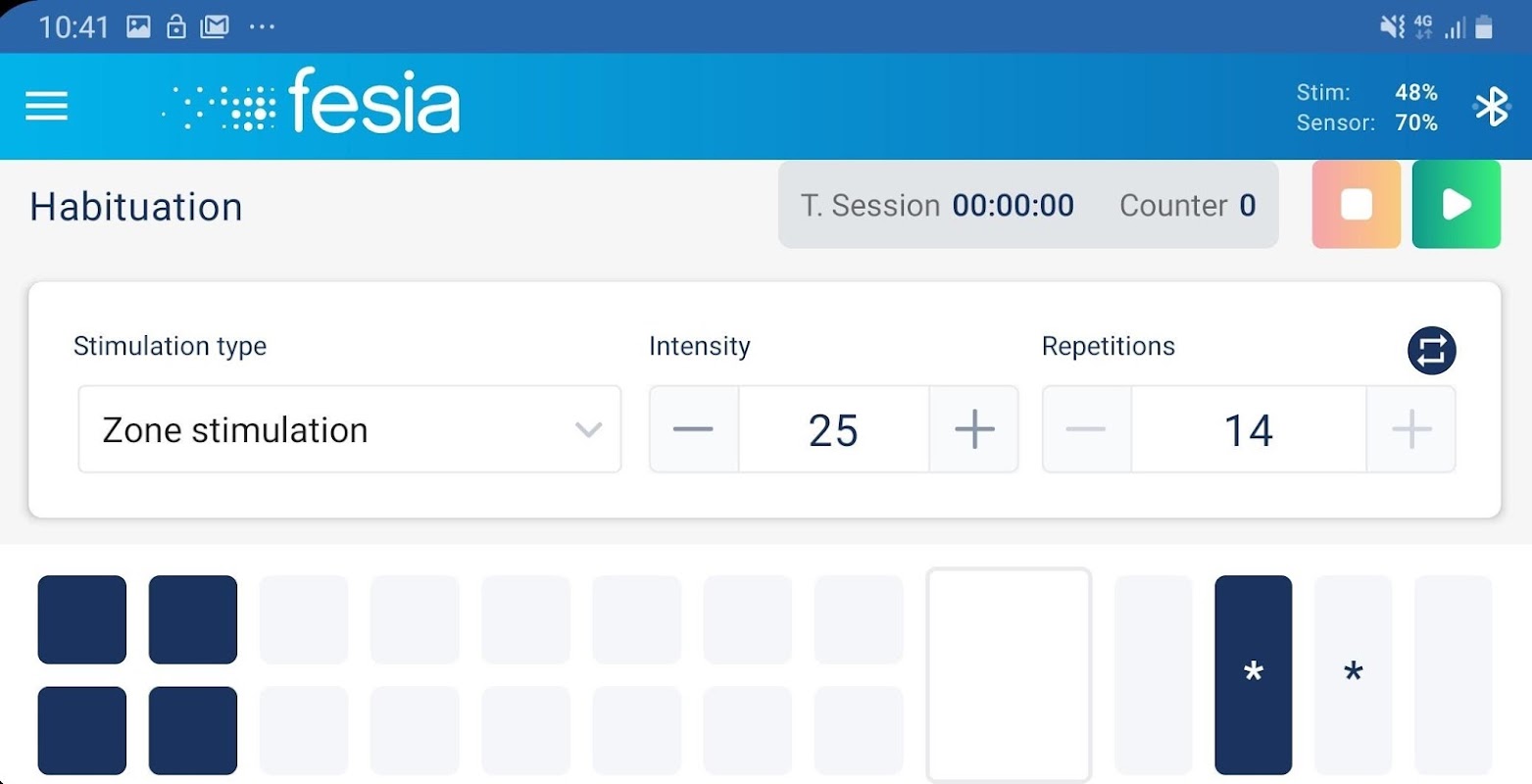Open the hamburger navigation menu

coord(46,106)
